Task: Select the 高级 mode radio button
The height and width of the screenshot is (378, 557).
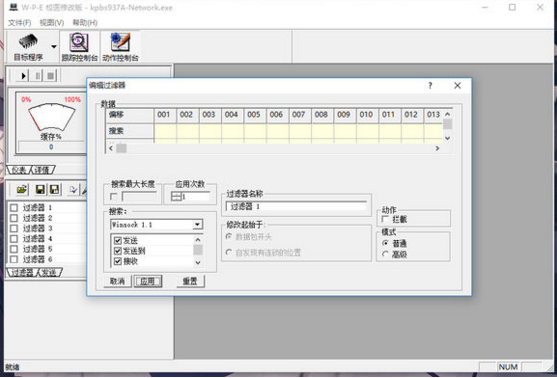Action: pos(385,254)
